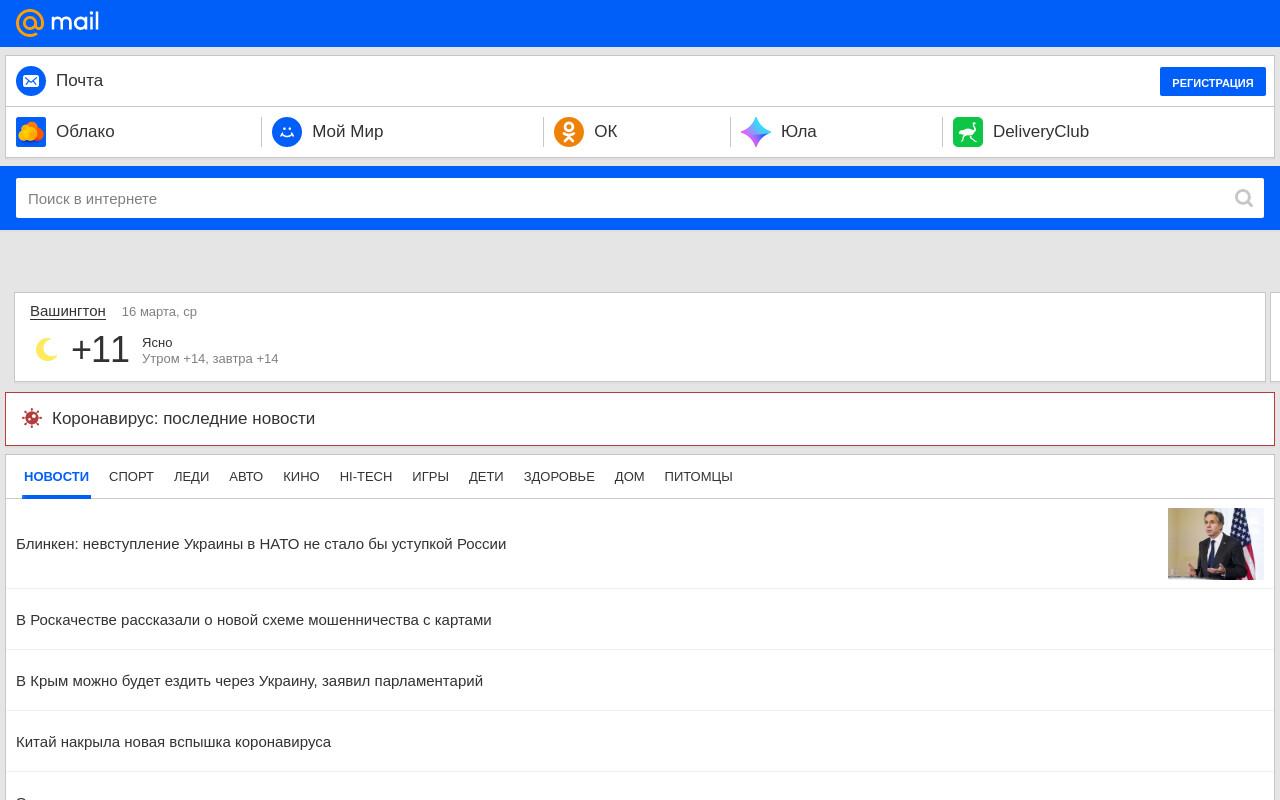Switch to the СПОРТ tab
The image size is (1280, 800).
click(x=131, y=476)
